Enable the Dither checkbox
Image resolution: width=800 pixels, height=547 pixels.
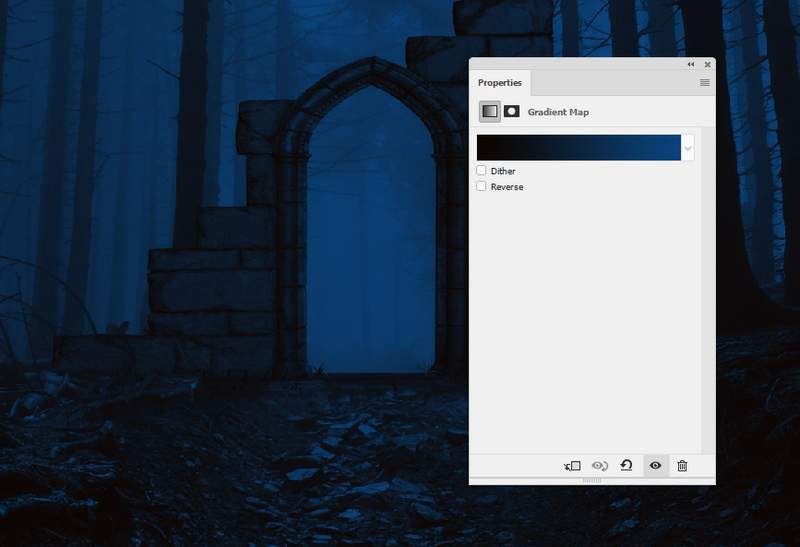click(x=481, y=170)
